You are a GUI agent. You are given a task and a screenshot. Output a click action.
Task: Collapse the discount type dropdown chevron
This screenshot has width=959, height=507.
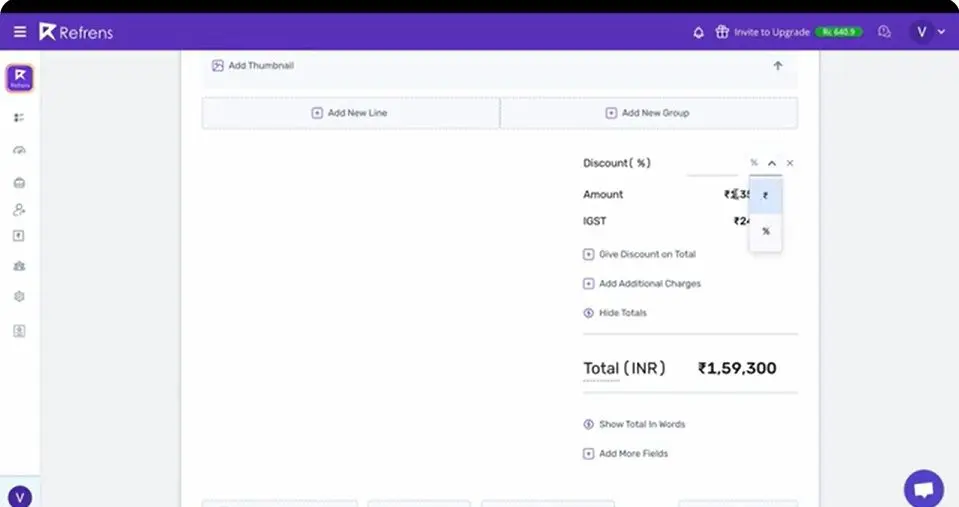772,163
